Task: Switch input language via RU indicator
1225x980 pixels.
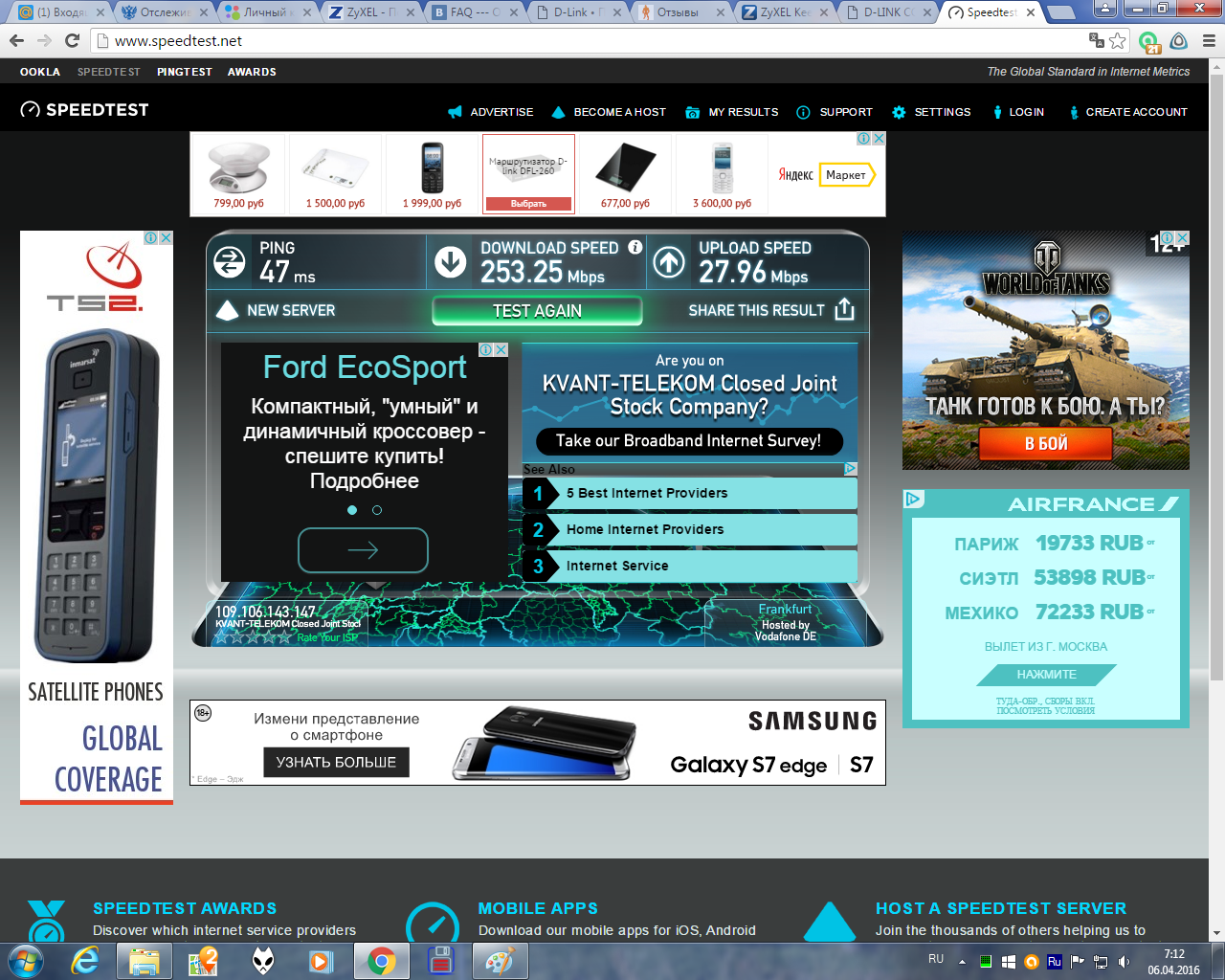Action: 936,959
